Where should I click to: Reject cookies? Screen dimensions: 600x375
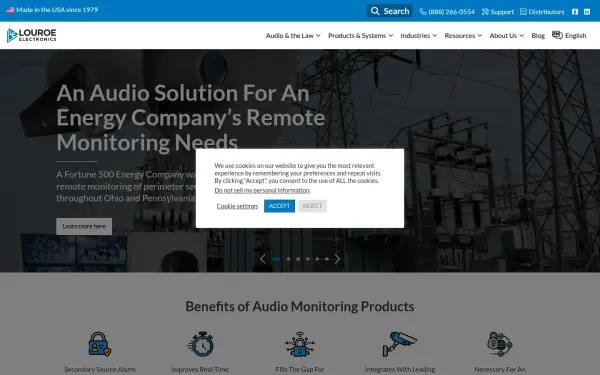(312, 206)
